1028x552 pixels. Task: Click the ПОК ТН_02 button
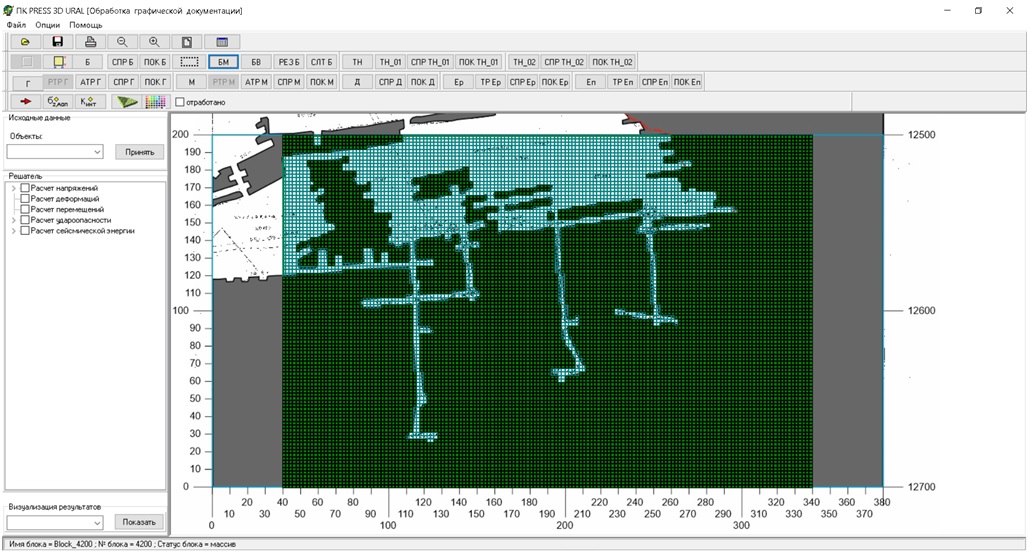[612, 62]
